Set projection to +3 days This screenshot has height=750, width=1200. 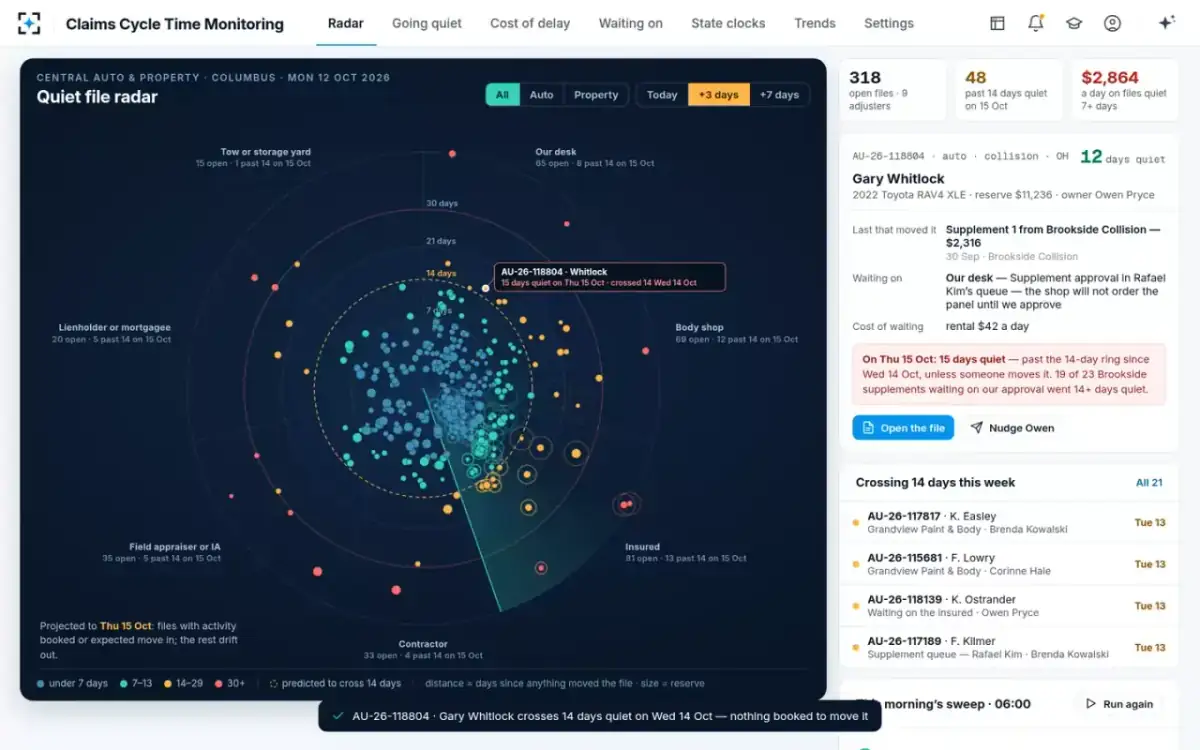(719, 95)
